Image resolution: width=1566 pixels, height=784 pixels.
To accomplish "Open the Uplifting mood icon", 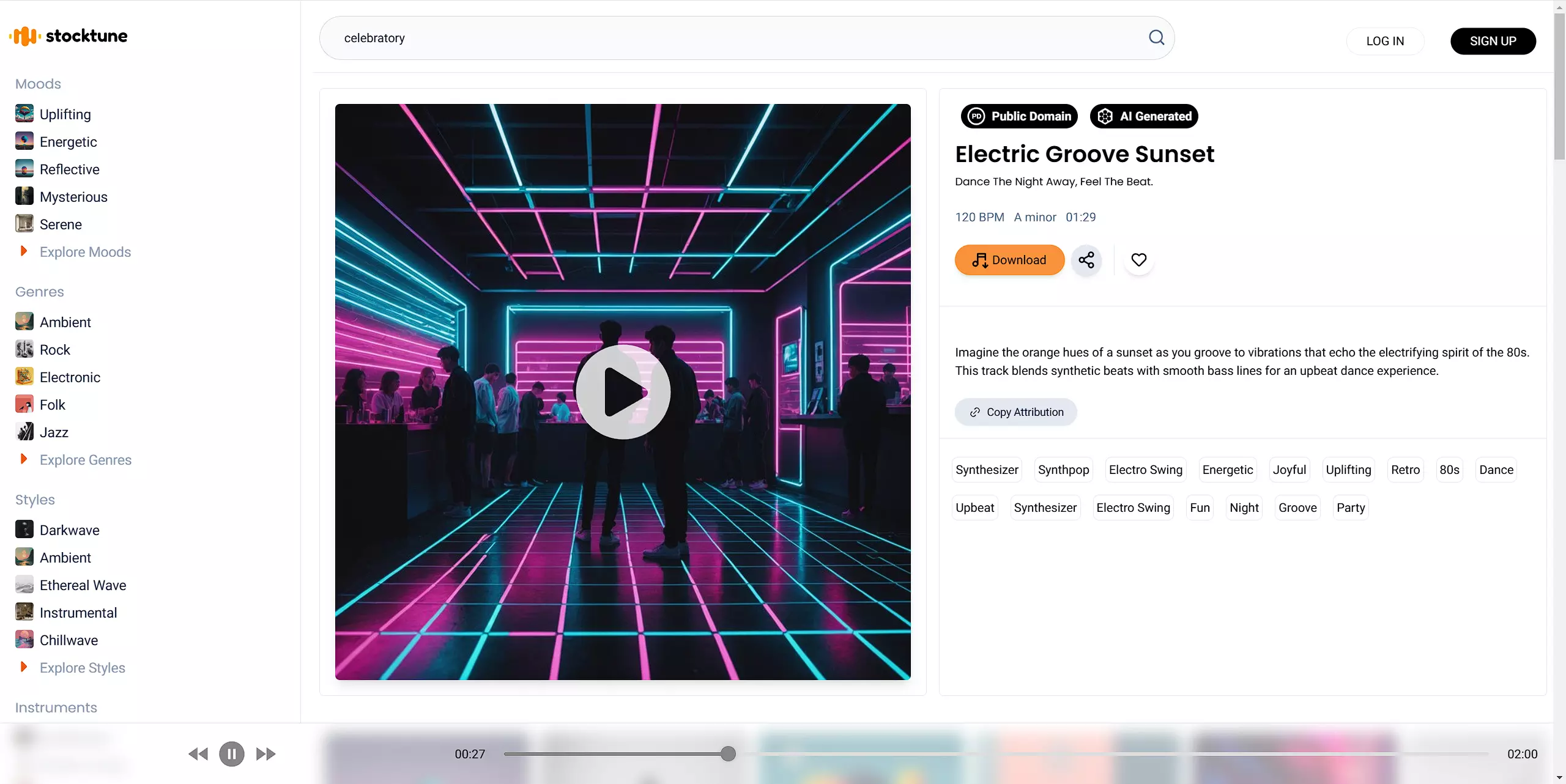I will point(24,114).
